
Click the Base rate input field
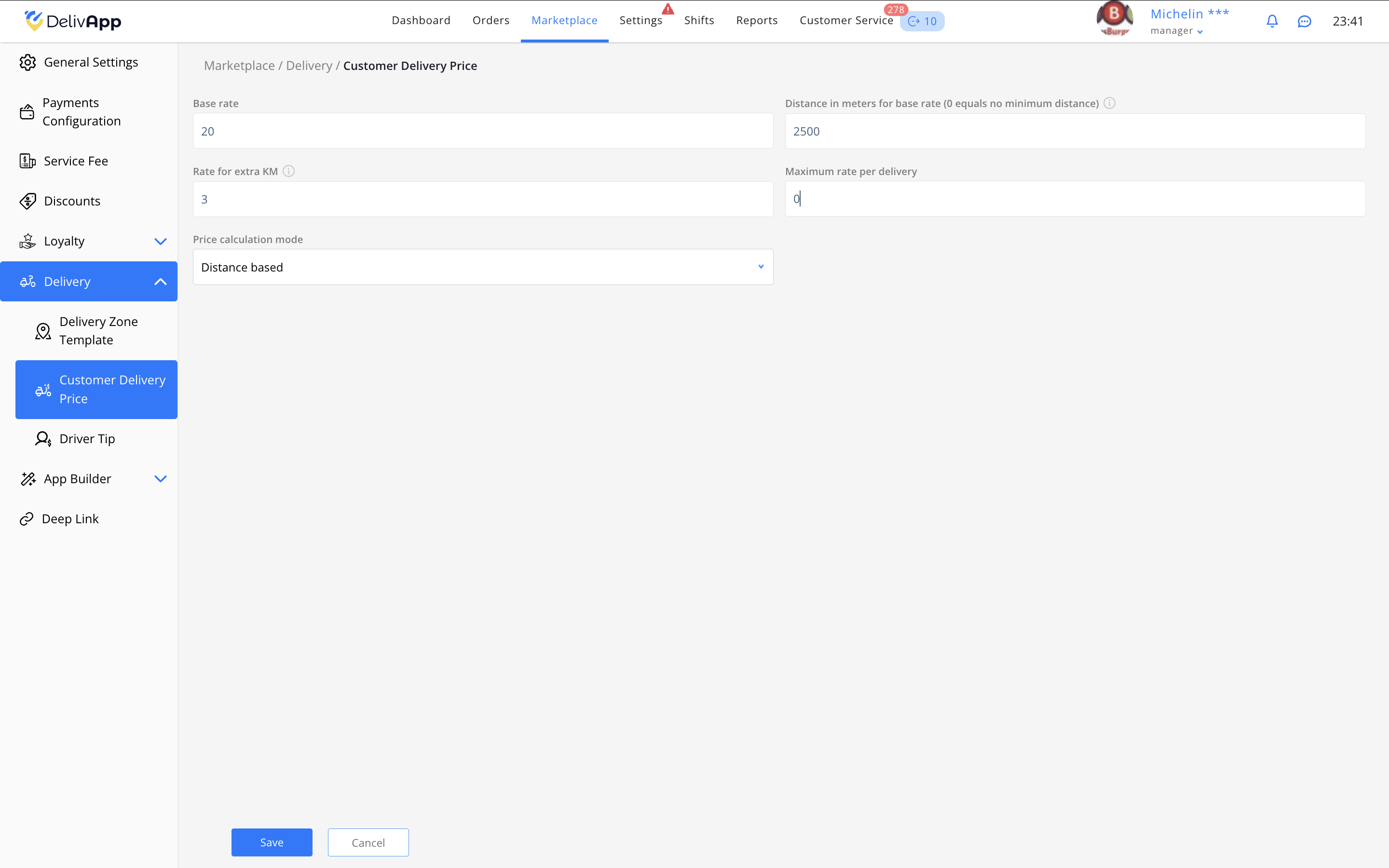pos(483,131)
